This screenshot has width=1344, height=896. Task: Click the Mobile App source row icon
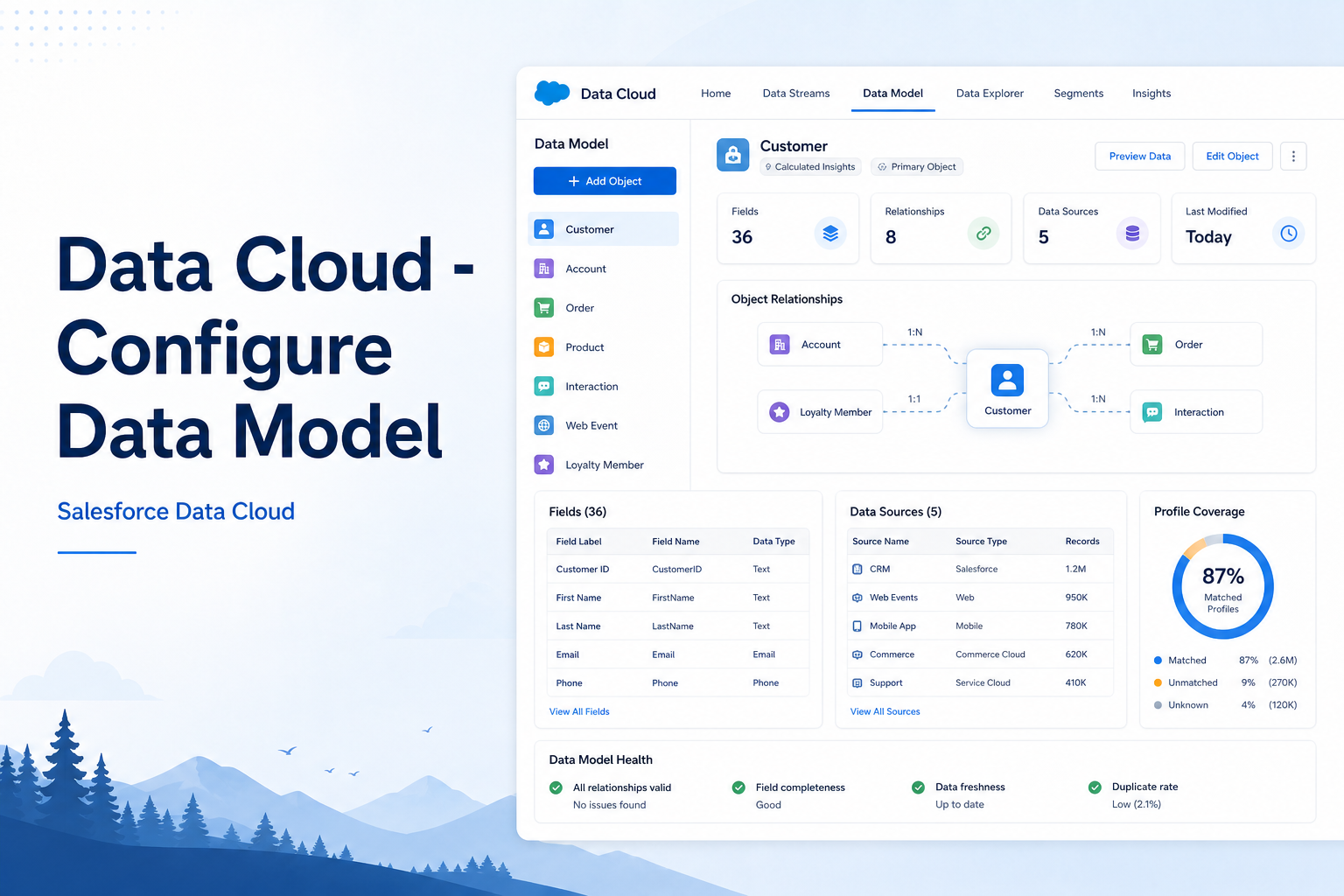point(857,626)
